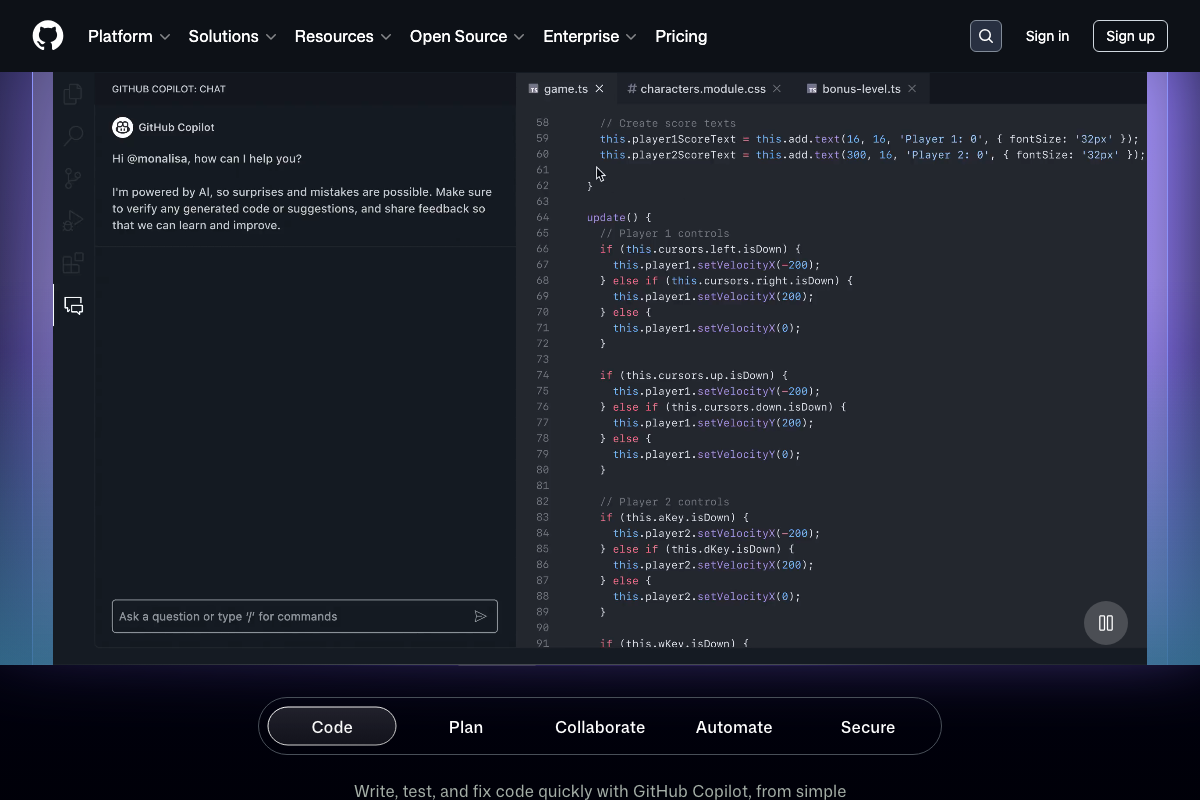Screen dimensions: 1200x800
Task: Click line number 64 in the gutter
Action: [x=542, y=217]
